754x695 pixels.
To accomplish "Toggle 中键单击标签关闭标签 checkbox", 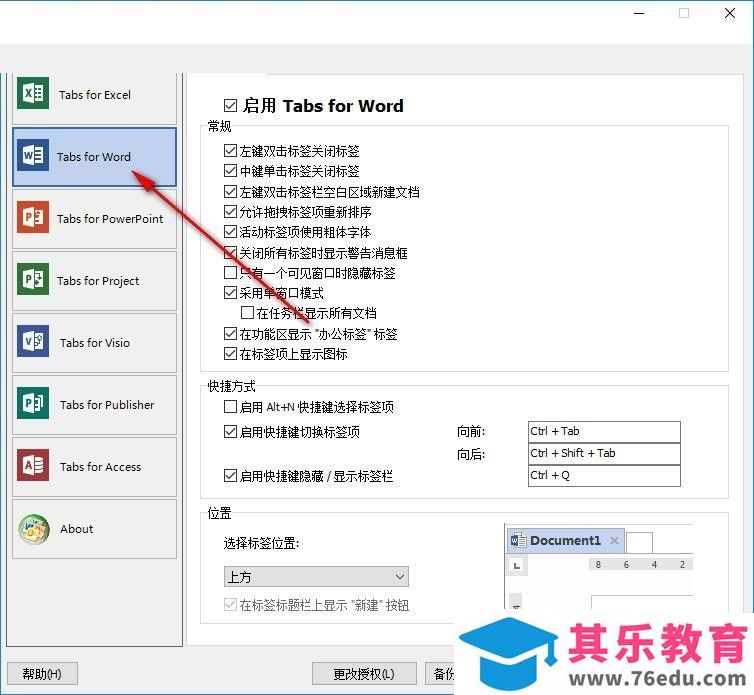I will pyautogui.click(x=230, y=171).
